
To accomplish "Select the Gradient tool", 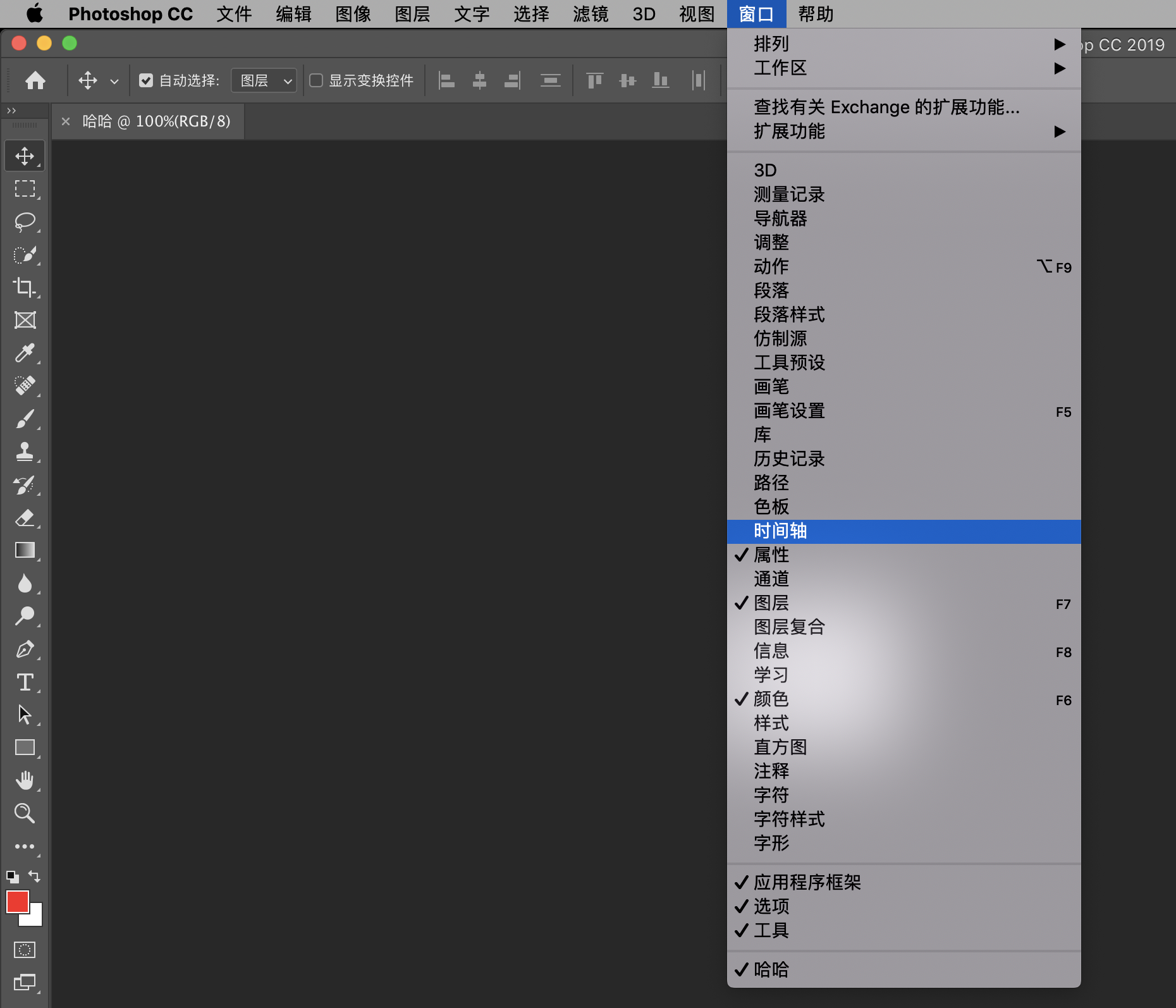I will click(25, 550).
